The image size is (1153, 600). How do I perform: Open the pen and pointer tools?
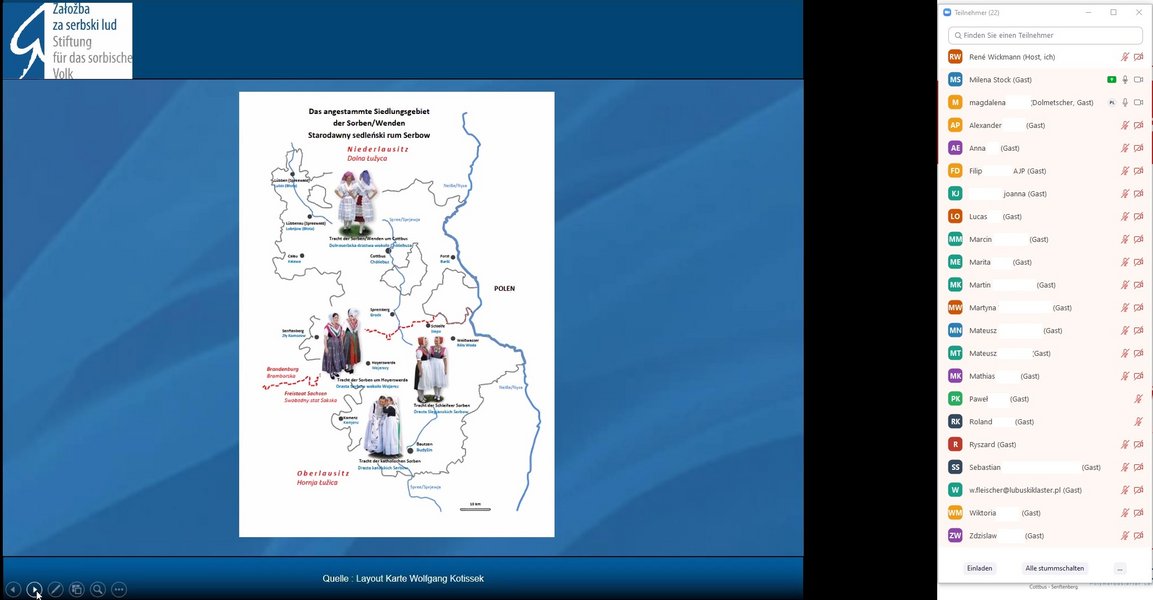[56, 590]
